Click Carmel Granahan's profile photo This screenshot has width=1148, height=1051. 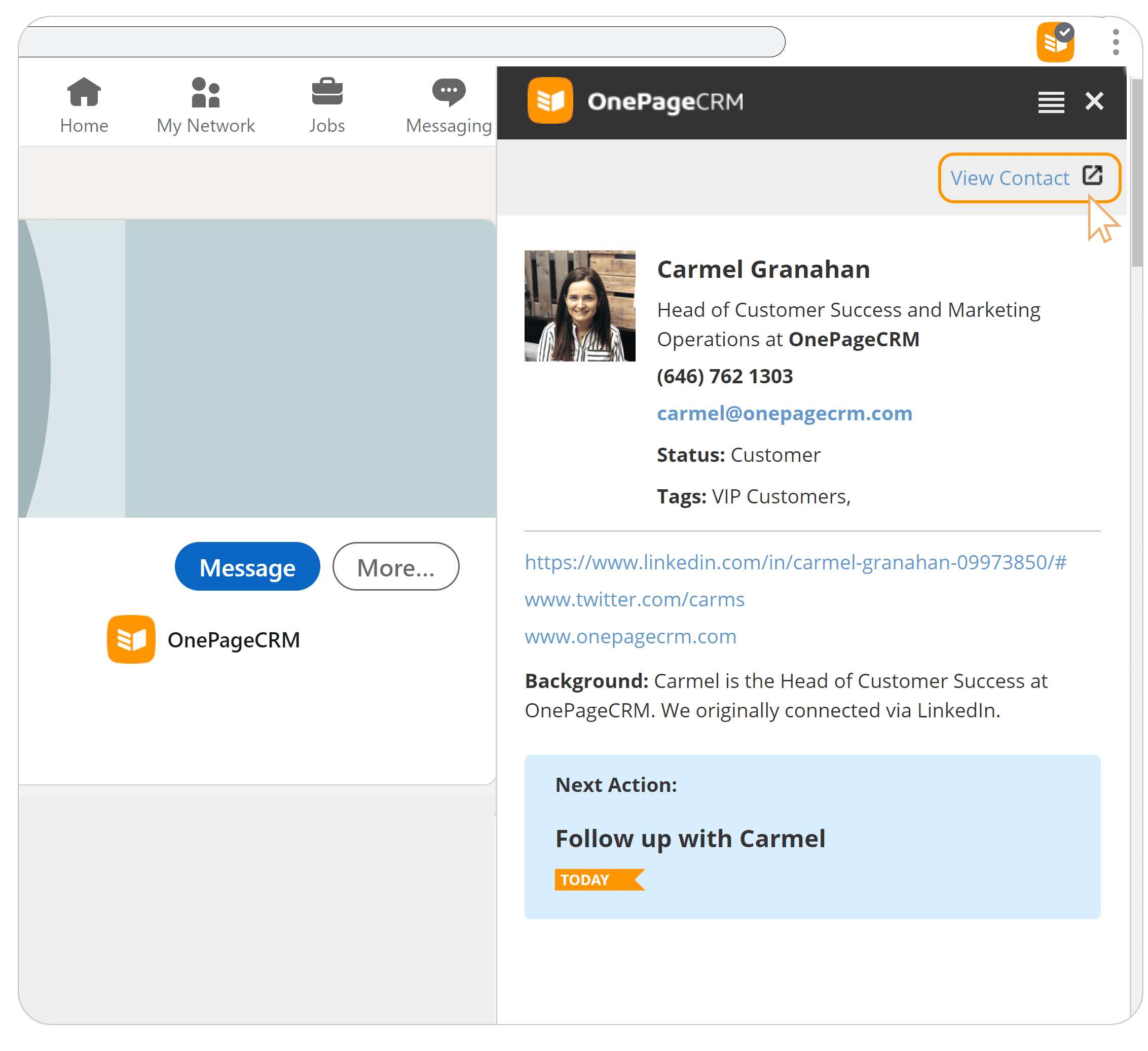pos(580,306)
